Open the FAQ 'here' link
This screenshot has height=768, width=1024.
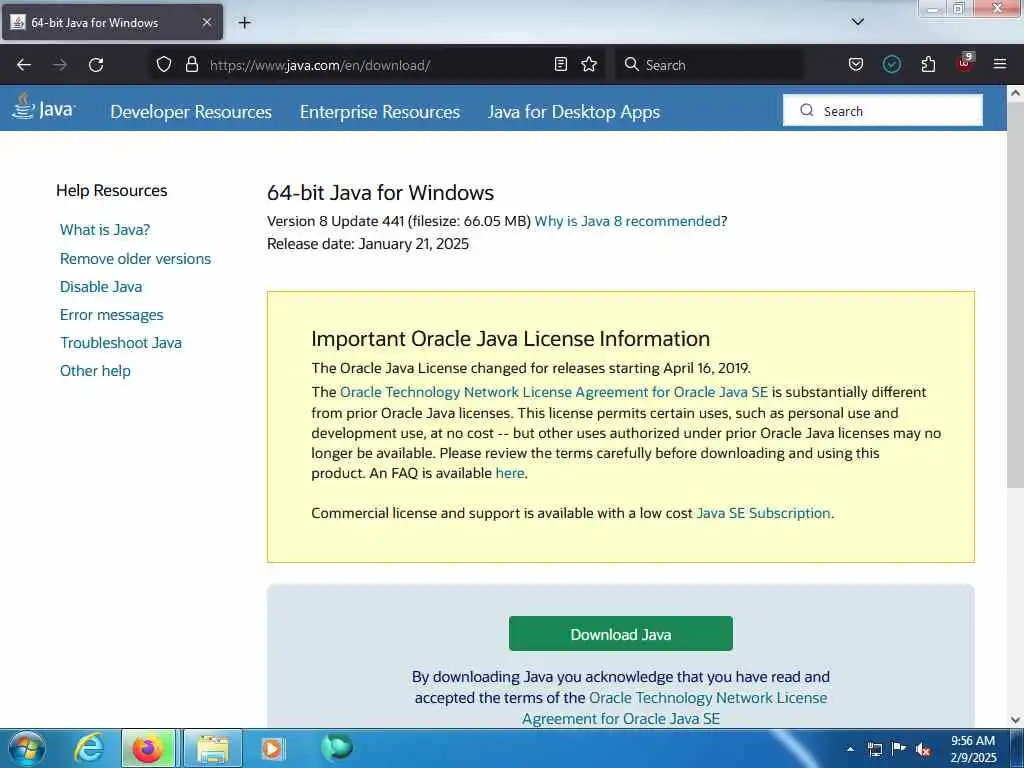pos(509,473)
